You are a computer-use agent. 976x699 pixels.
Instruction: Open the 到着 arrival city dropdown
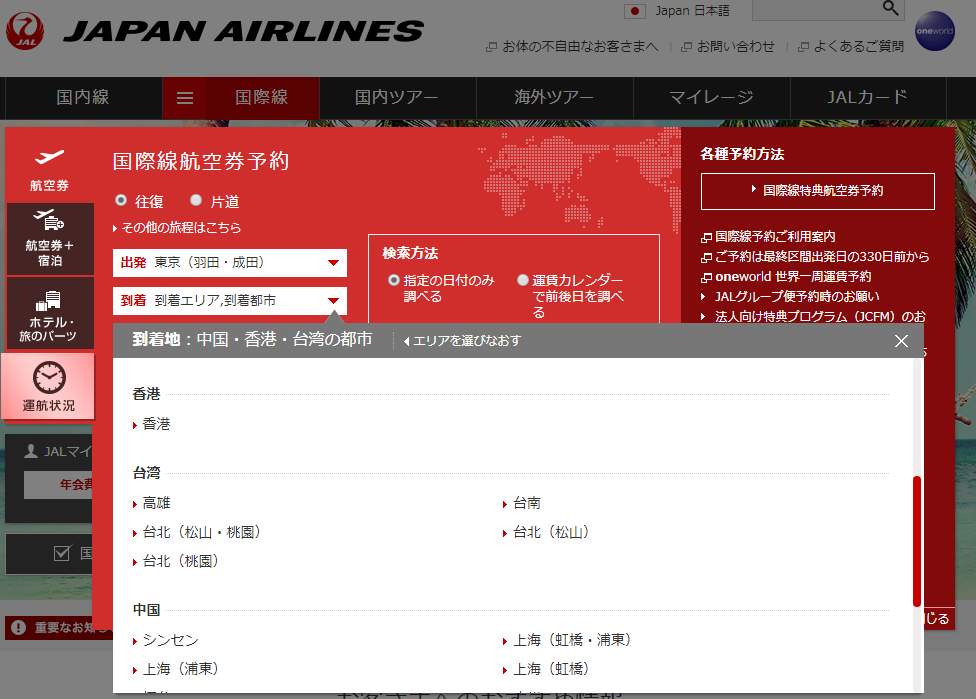[x=230, y=301]
